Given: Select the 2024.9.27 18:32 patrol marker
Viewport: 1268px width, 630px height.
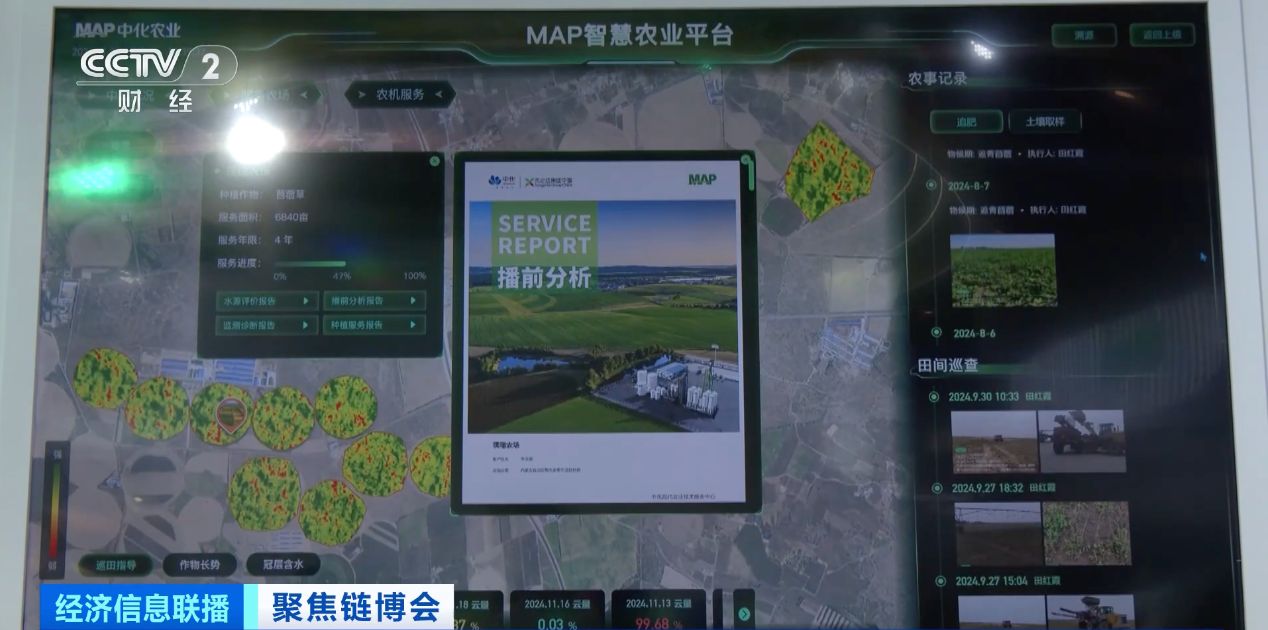Looking at the screenshot, I should tap(938, 488).
